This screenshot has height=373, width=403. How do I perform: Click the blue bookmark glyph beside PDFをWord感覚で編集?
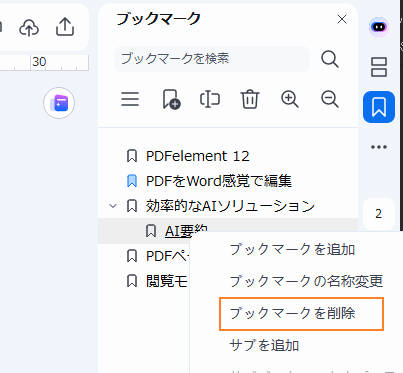(132, 181)
